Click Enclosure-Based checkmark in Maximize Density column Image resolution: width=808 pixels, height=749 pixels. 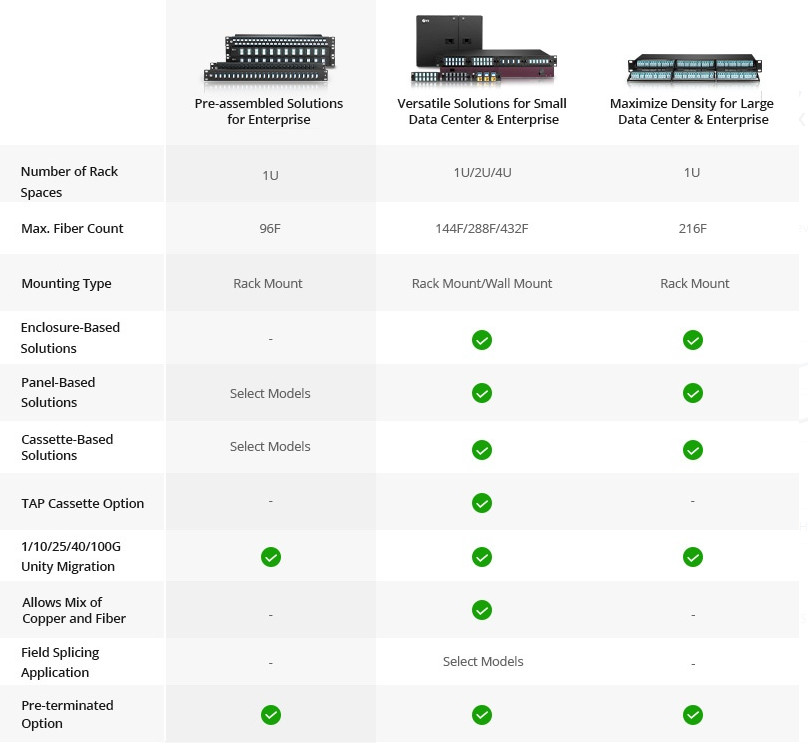pyautogui.click(x=693, y=340)
